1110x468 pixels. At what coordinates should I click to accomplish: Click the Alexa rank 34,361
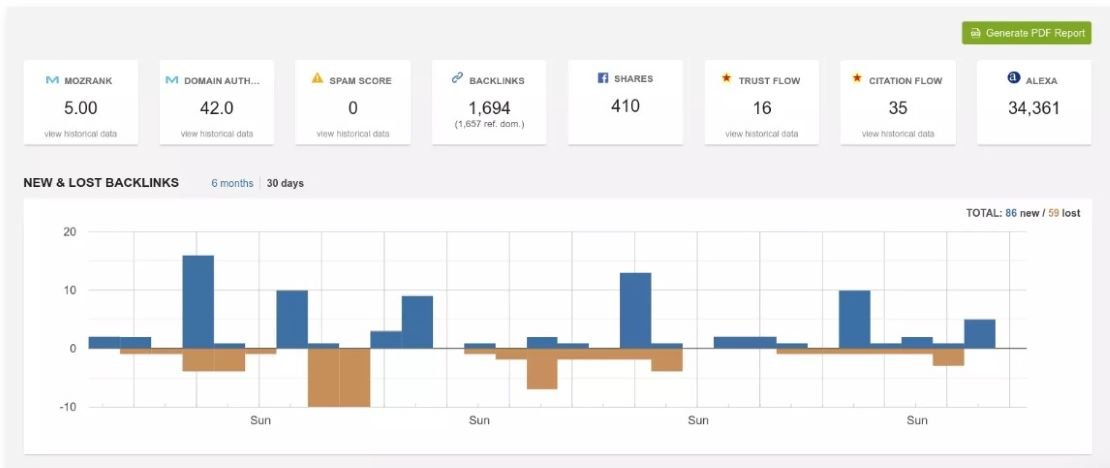pyautogui.click(x=1034, y=108)
